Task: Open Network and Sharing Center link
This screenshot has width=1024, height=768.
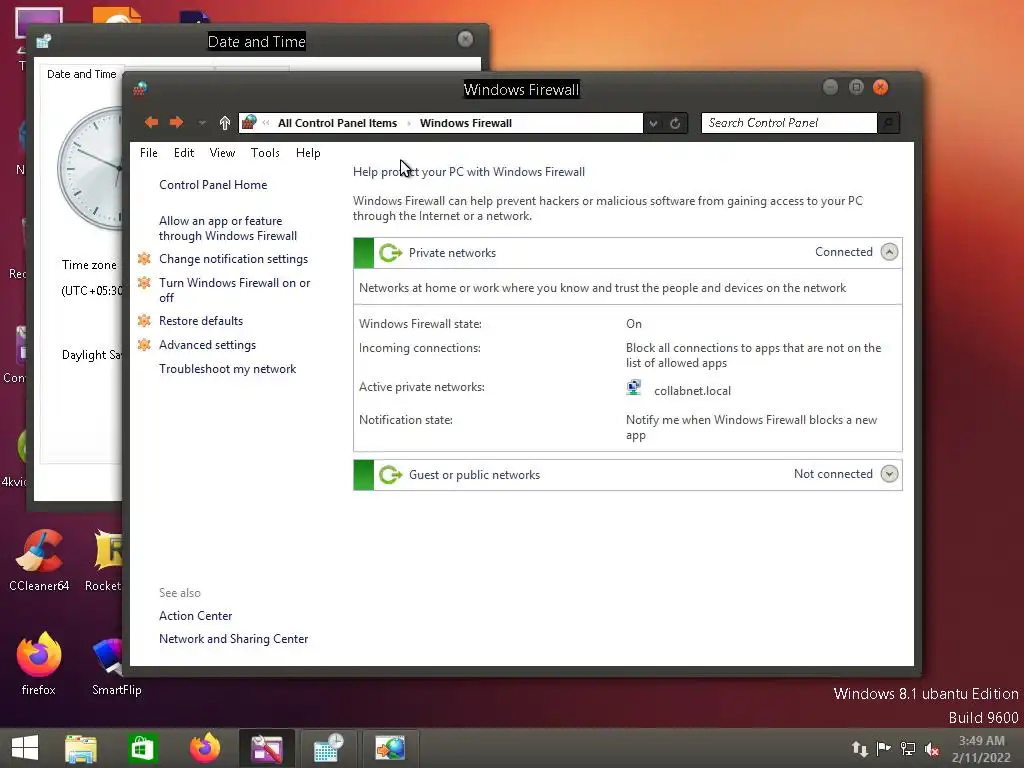Action: [x=233, y=639]
